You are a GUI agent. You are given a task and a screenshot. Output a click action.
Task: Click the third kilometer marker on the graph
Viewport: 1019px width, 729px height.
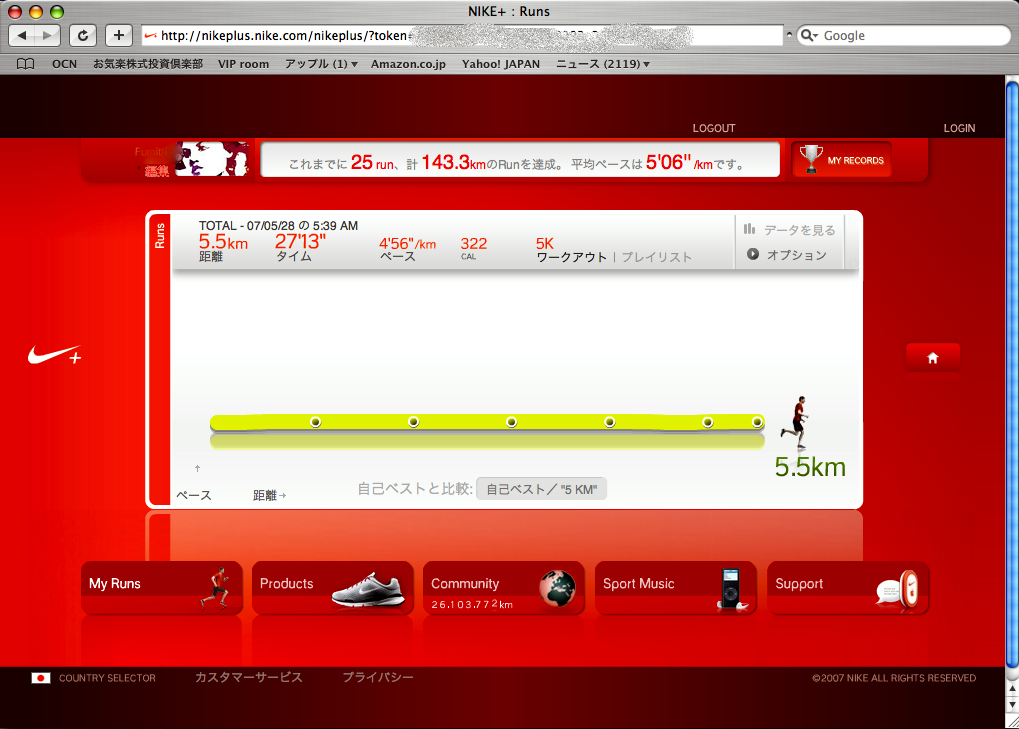tap(511, 422)
